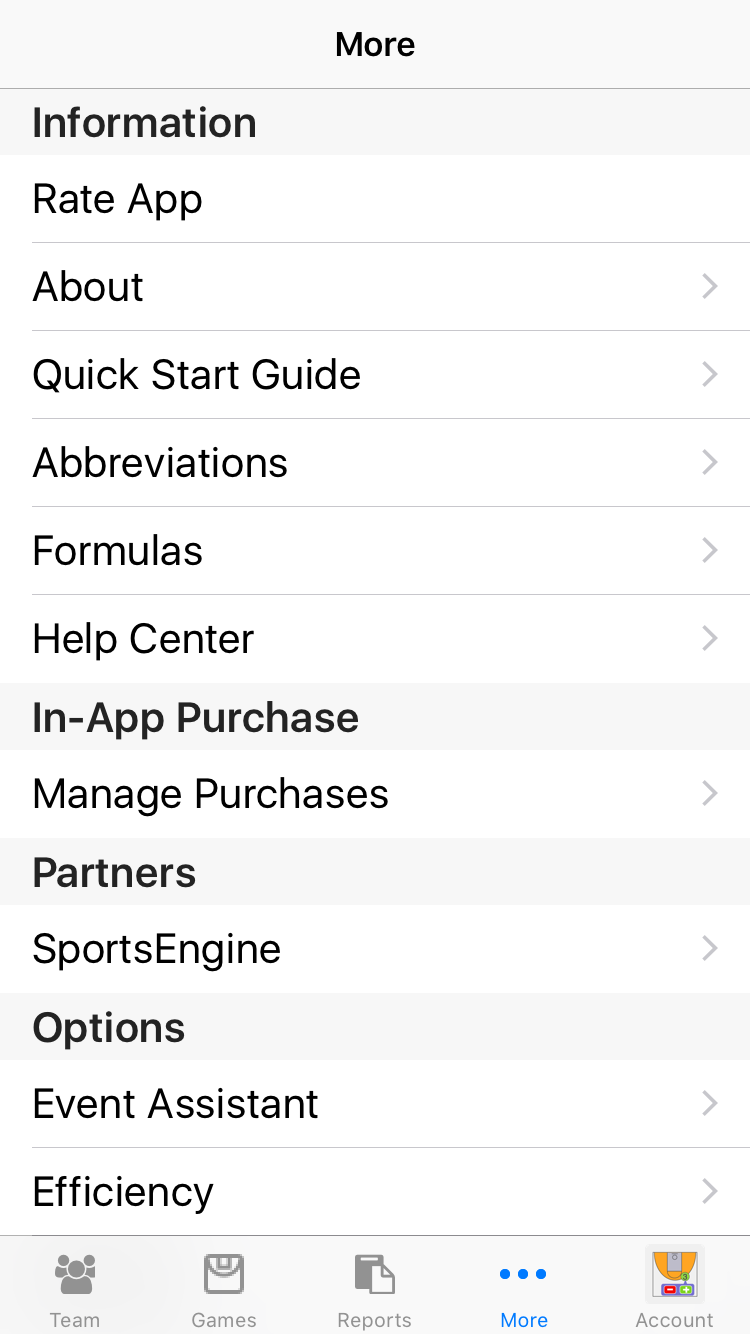Open Quick Start Guide
The height and width of the screenshot is (1334, 750).
coord(196,375)
